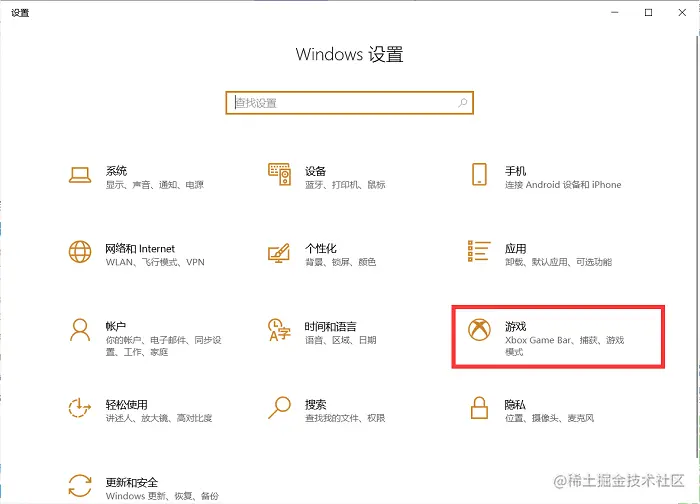Select the 帐户 person icon
The height and width of the screenshot is (504, 700).
pos(80,329)
